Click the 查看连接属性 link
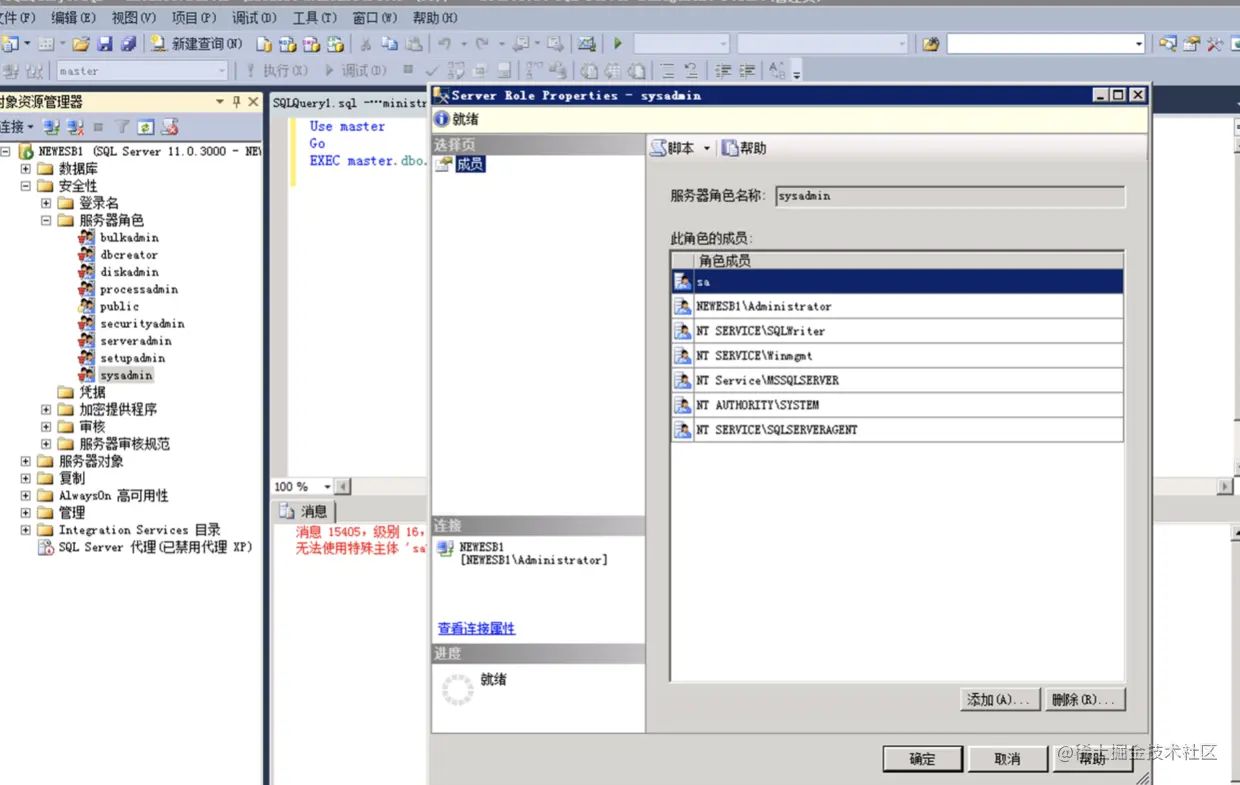 coord(476,629)
